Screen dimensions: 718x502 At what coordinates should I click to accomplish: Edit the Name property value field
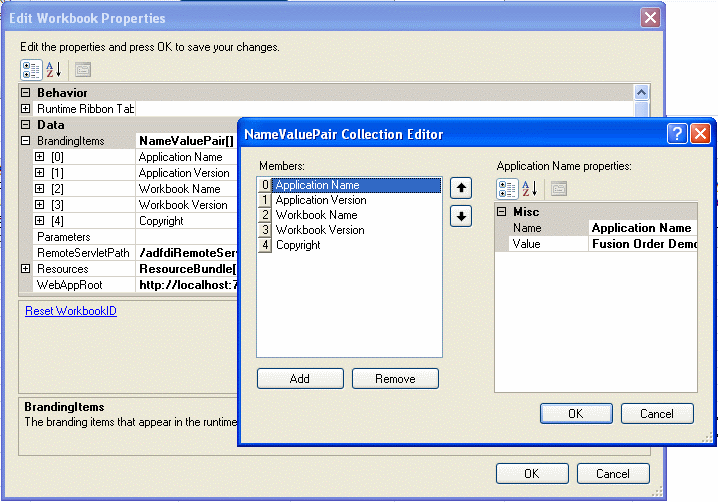click(642, 228)
